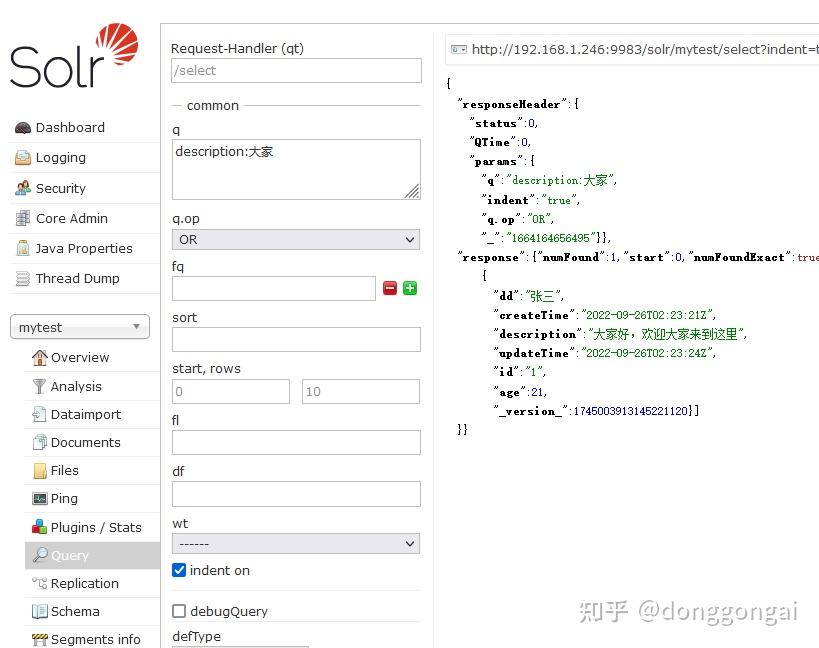The image size is (819, 648).
Task: Open the q.op dropdown set to OR
Action: 295,239
